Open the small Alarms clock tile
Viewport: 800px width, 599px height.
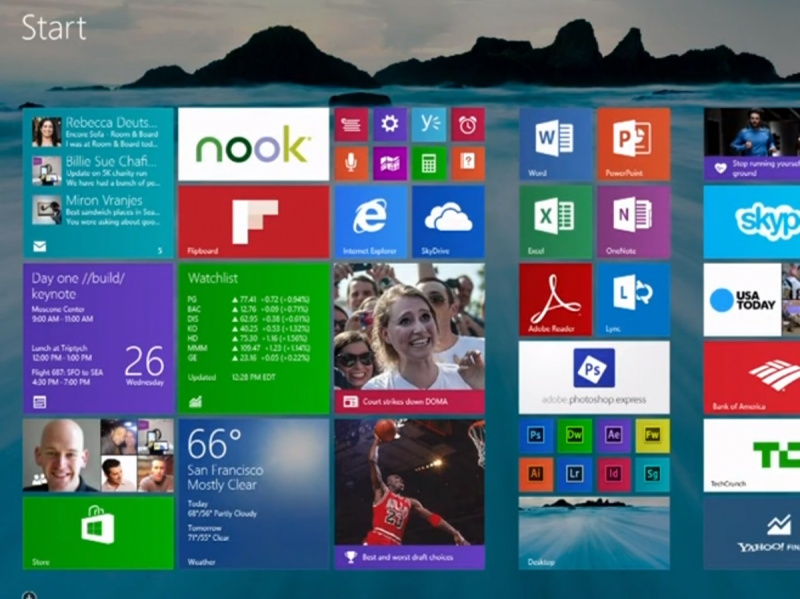[x=467, y=125]
